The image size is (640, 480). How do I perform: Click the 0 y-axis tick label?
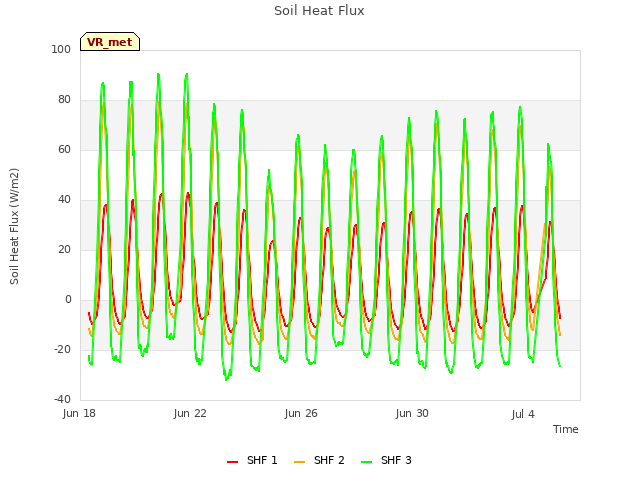(x=68, y=300)
